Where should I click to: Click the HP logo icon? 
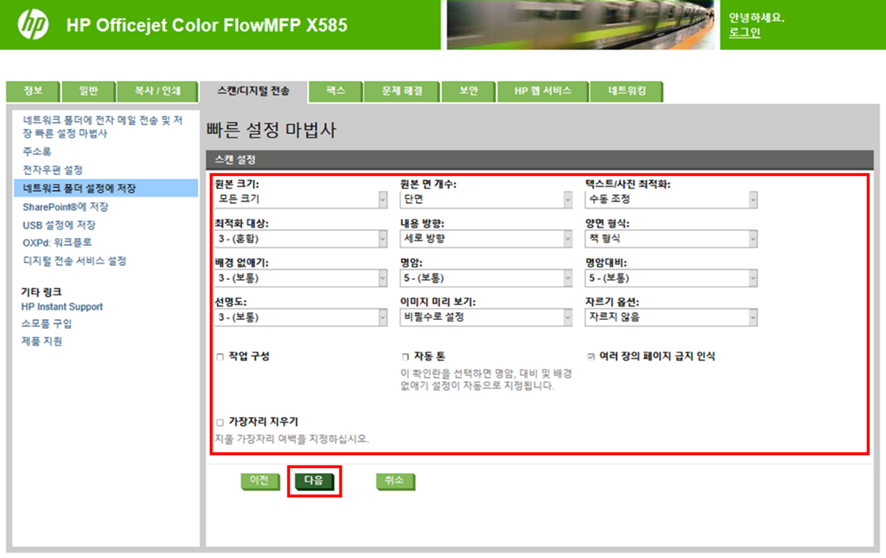(x=33, y=24)
